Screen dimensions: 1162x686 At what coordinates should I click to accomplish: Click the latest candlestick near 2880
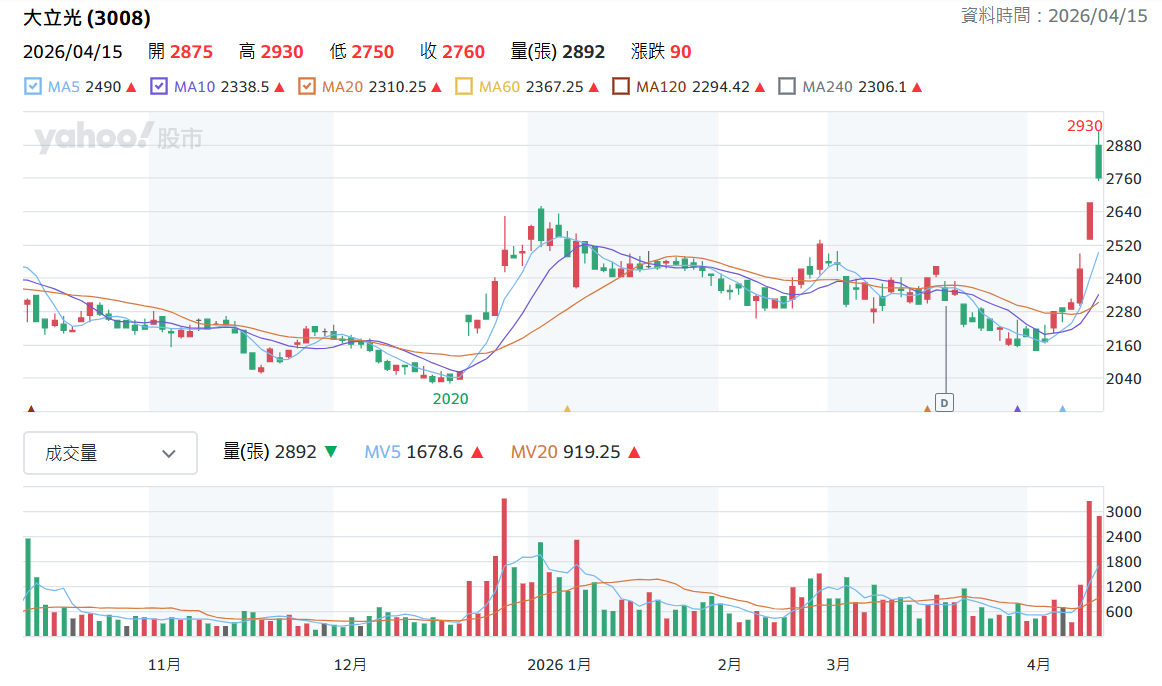(1099, 160)
